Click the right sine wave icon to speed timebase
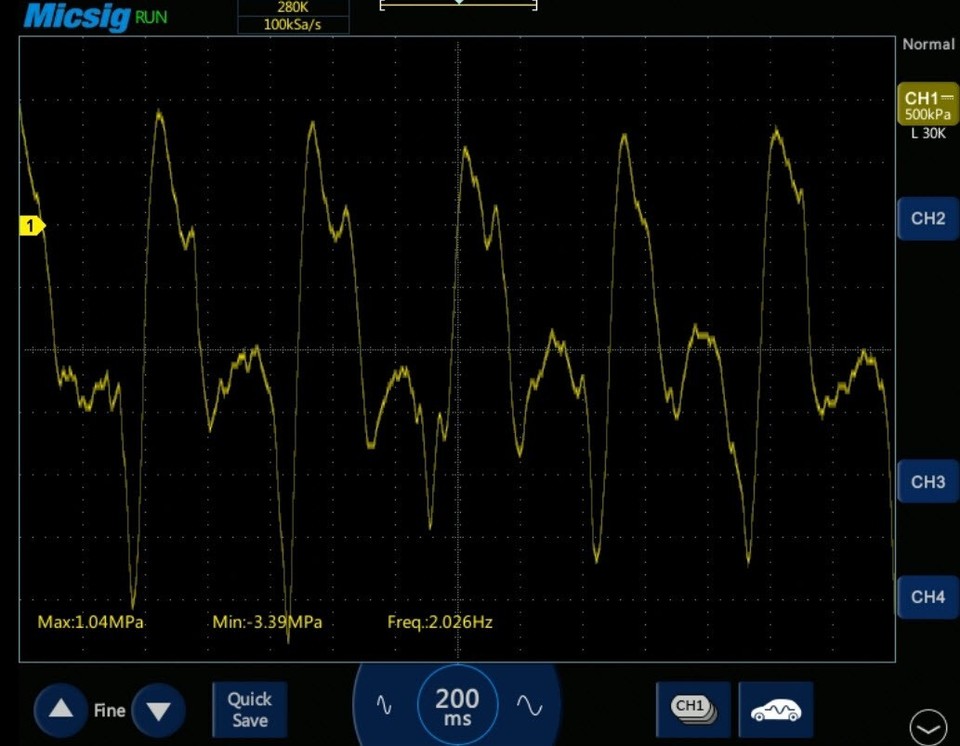 (530, 705)
